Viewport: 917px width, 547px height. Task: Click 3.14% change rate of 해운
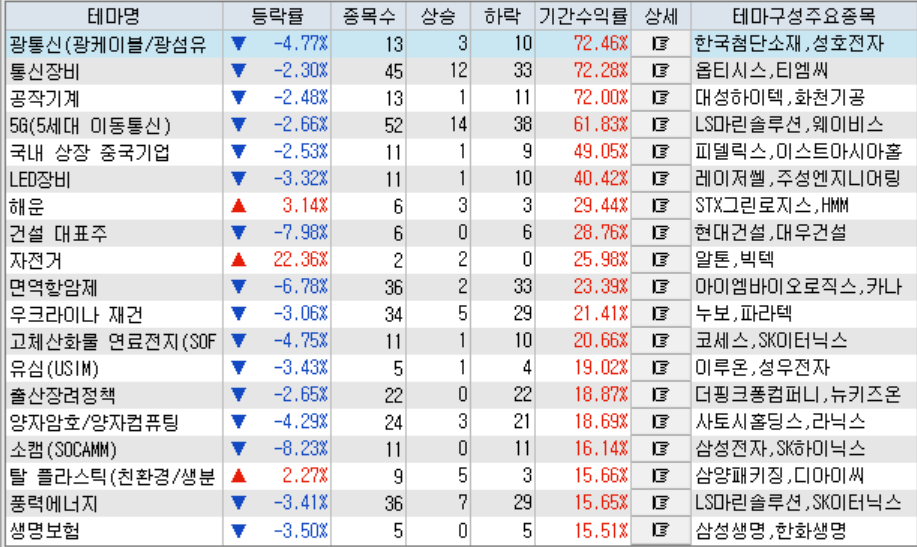pyautogui.click(x=305, y=206)
